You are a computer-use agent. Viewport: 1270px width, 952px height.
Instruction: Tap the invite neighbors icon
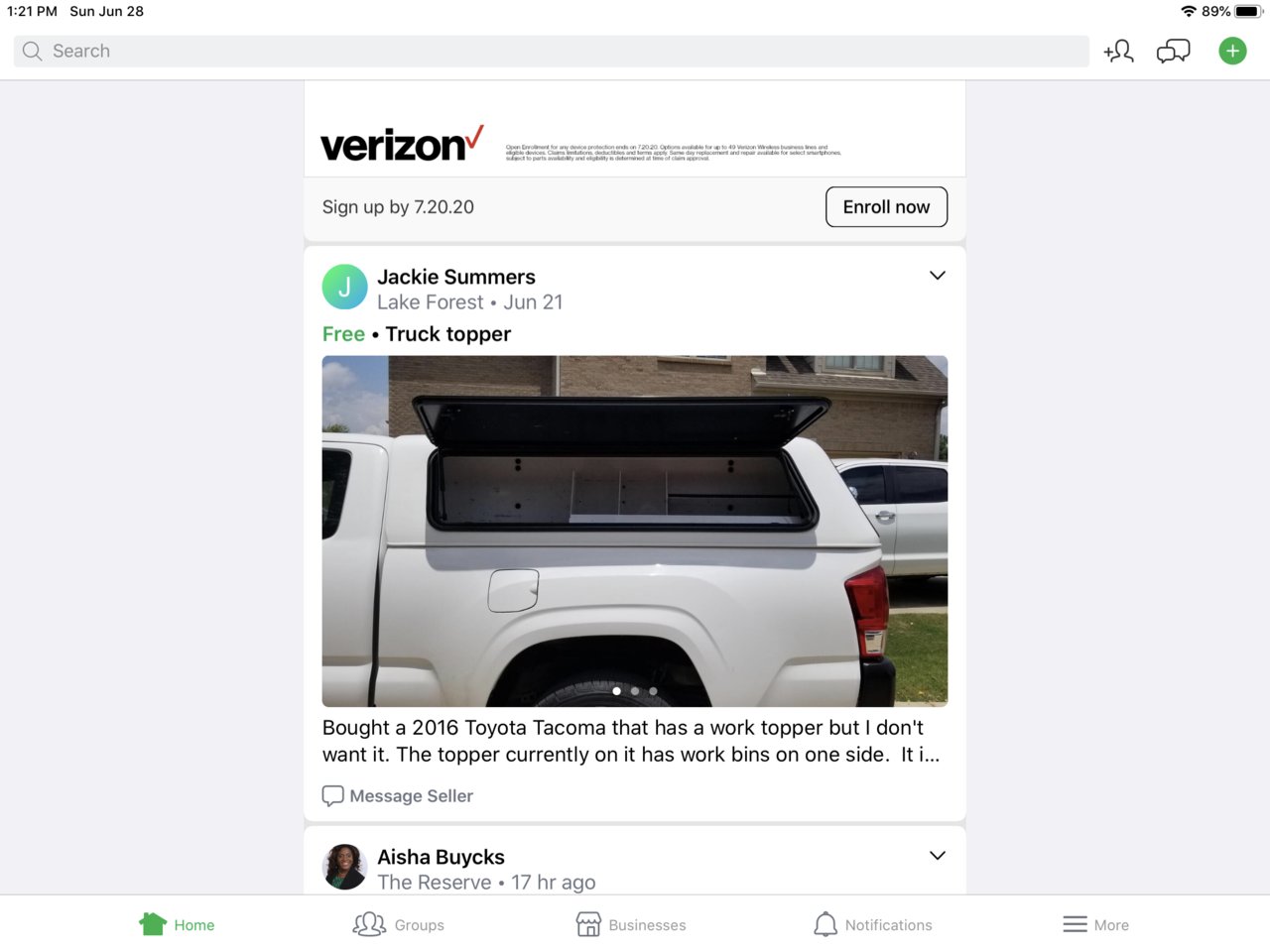[x=1118, y=52]
